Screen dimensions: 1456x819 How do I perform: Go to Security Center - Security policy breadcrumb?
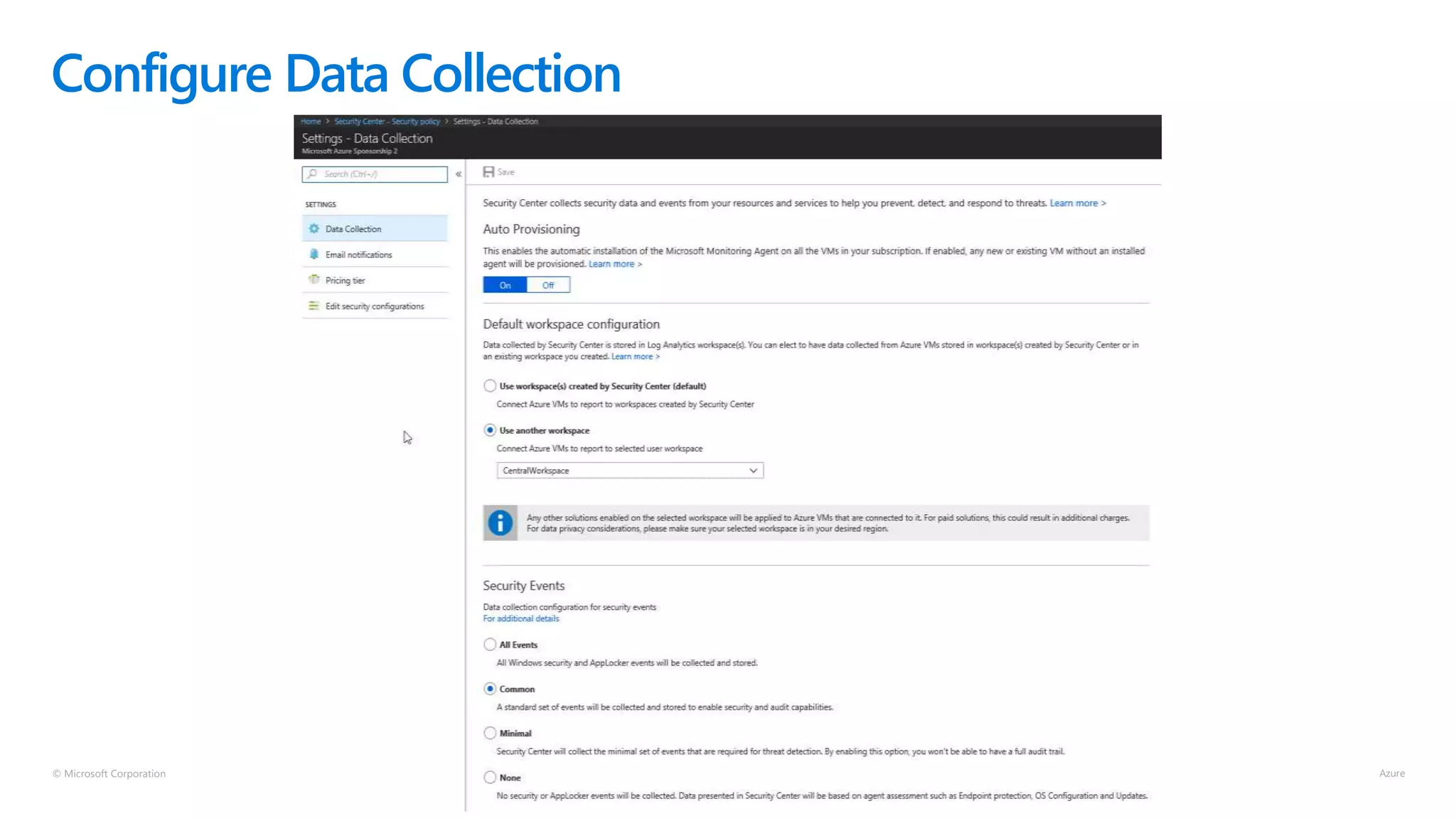pos(387,122)
